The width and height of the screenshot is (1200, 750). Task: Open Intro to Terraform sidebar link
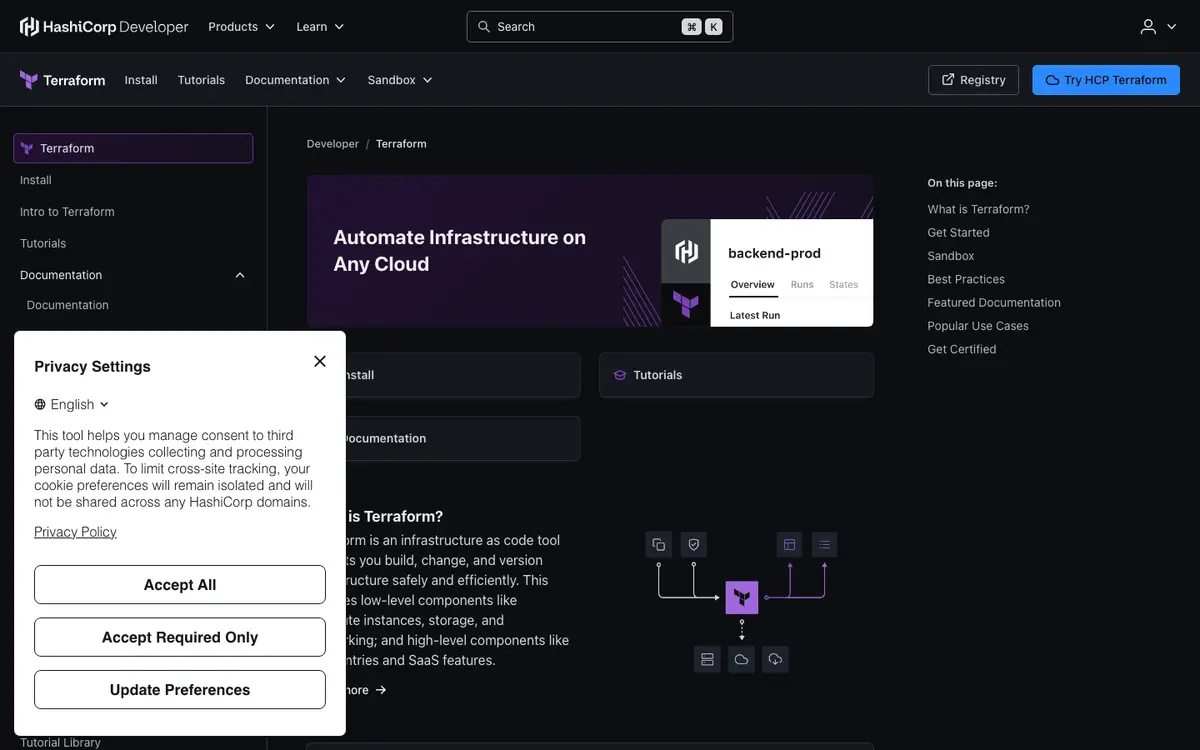(67, 212)
